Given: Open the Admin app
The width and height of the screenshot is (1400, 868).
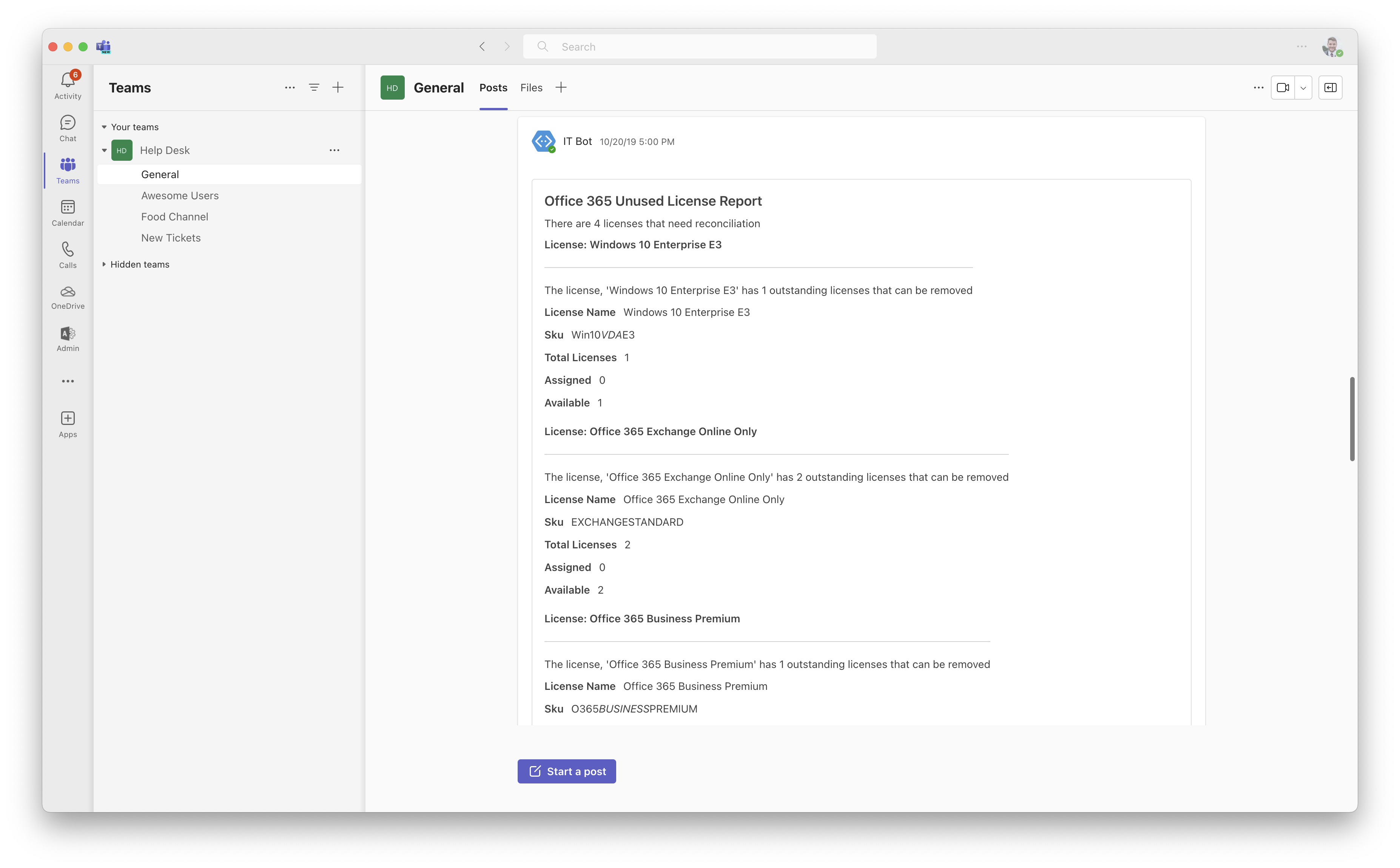Looking at the screenshot, I should point(68,339).
